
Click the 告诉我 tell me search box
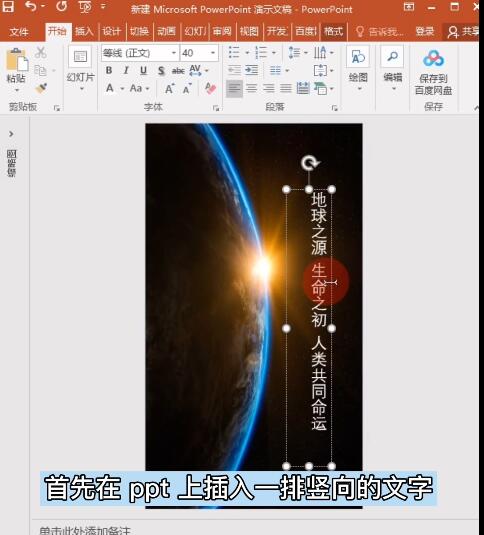click(x=380, y=32)
